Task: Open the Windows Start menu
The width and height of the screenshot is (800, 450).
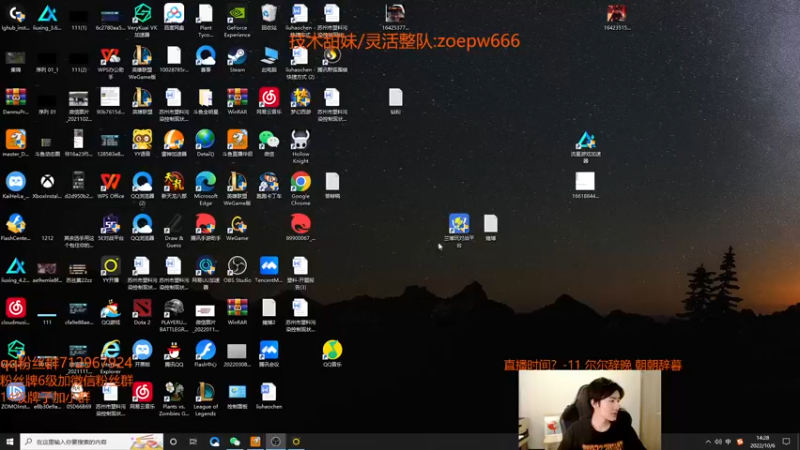Action: click(x=10, y=441)
